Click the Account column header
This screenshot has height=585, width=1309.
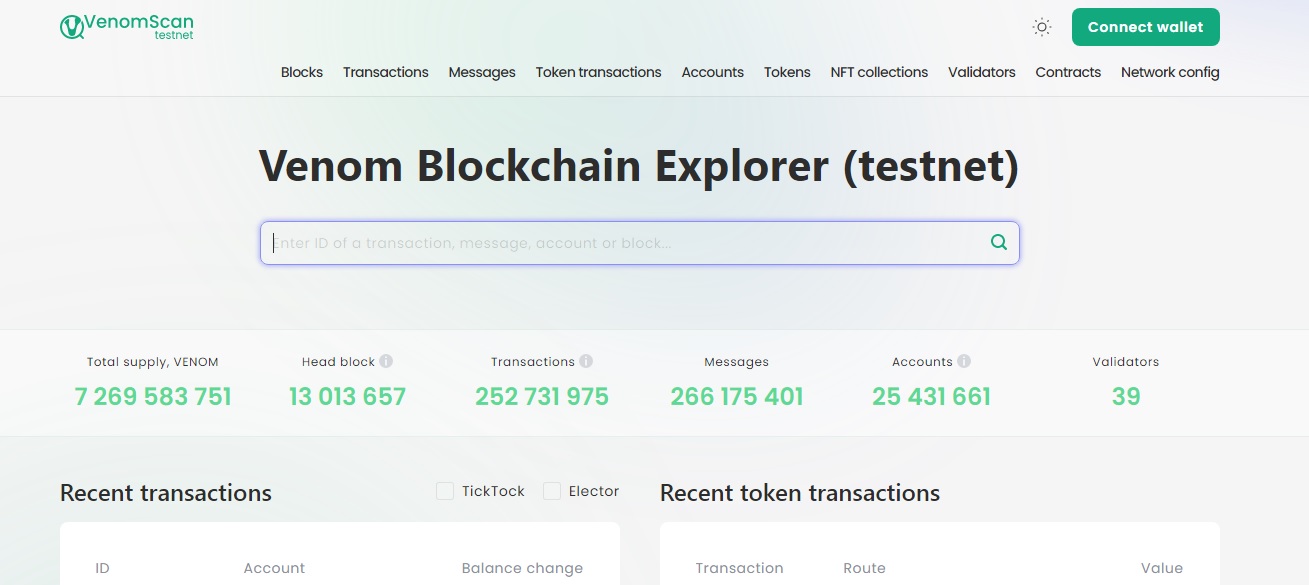[274, 568]
